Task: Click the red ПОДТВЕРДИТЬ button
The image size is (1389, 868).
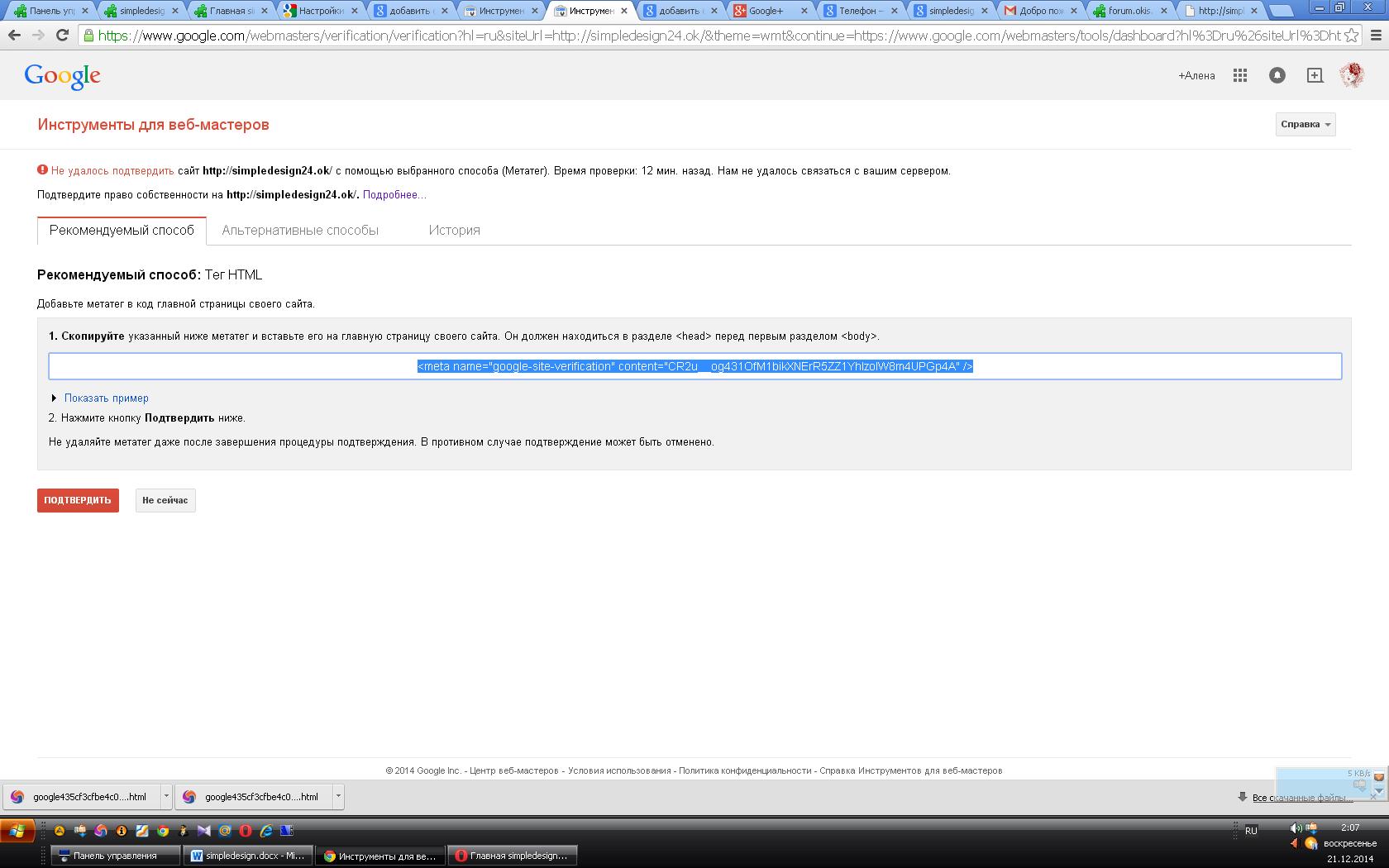Action: (x=78, y=500)
